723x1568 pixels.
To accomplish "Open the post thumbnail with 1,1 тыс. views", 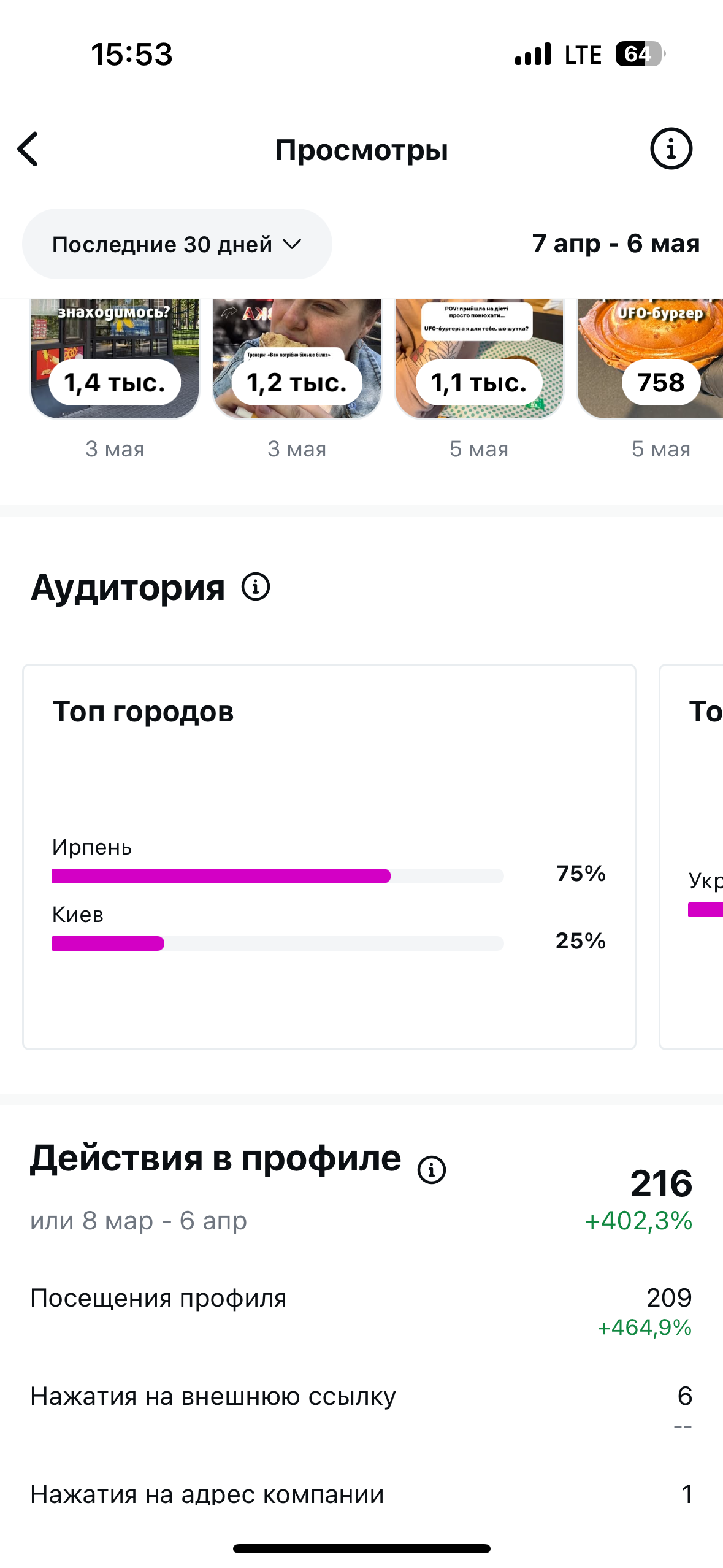I will point(479,359).
